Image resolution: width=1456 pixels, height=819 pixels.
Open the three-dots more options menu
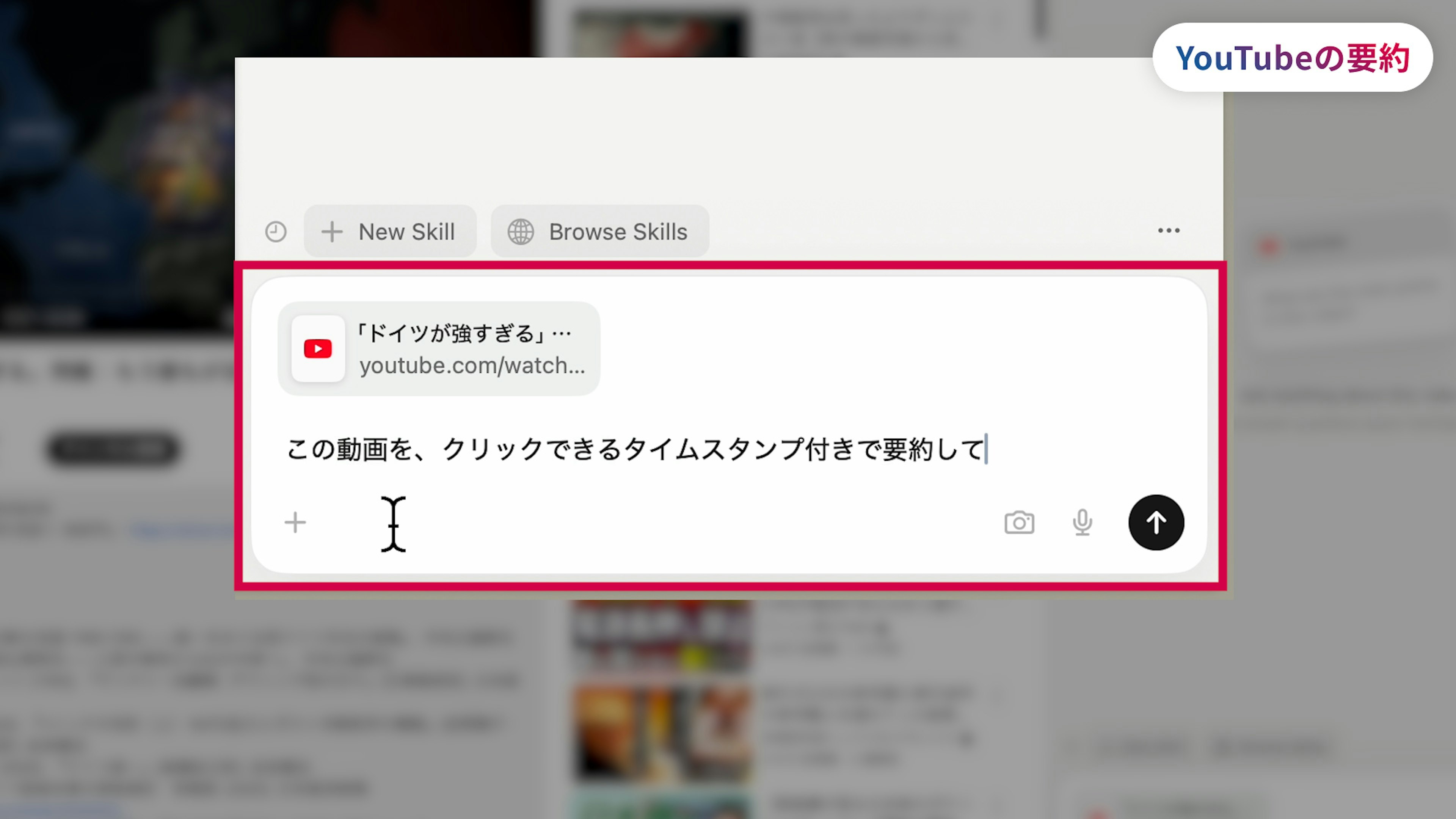(1168, 231)
